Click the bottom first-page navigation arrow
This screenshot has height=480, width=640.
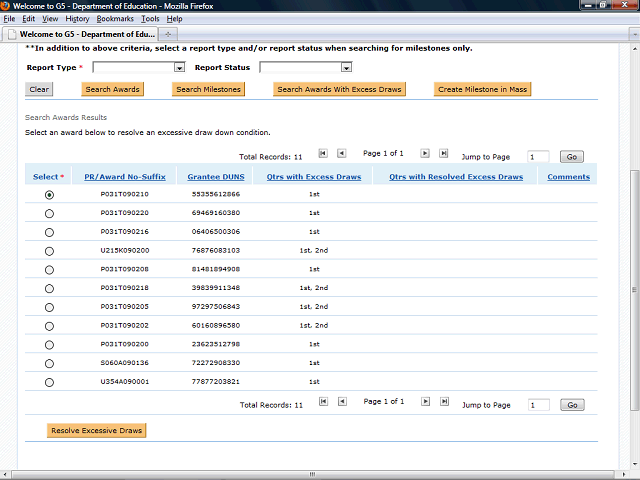click(x=323, y=401)
